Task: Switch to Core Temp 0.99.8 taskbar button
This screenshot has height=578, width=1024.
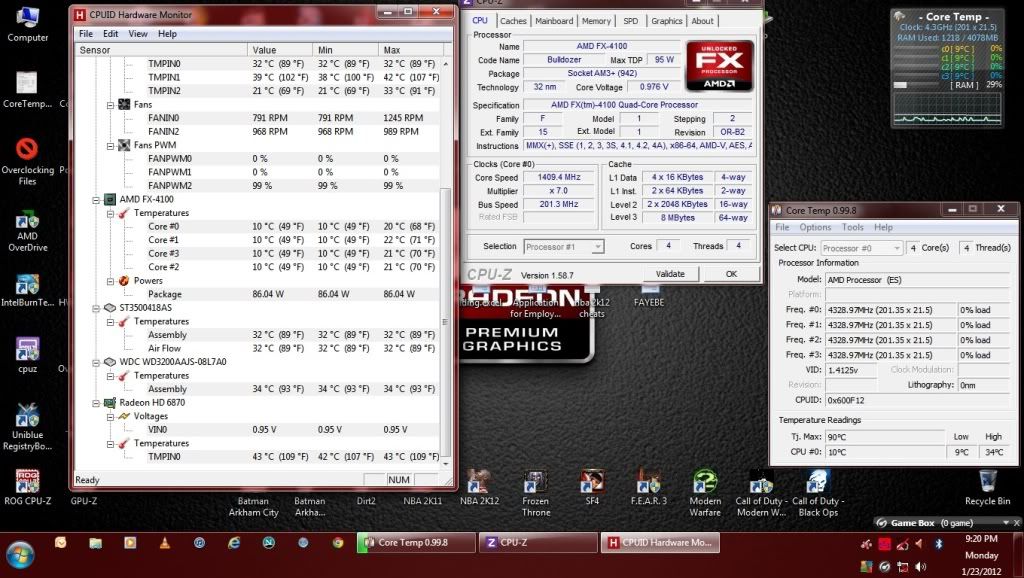Action: (416, 543)
